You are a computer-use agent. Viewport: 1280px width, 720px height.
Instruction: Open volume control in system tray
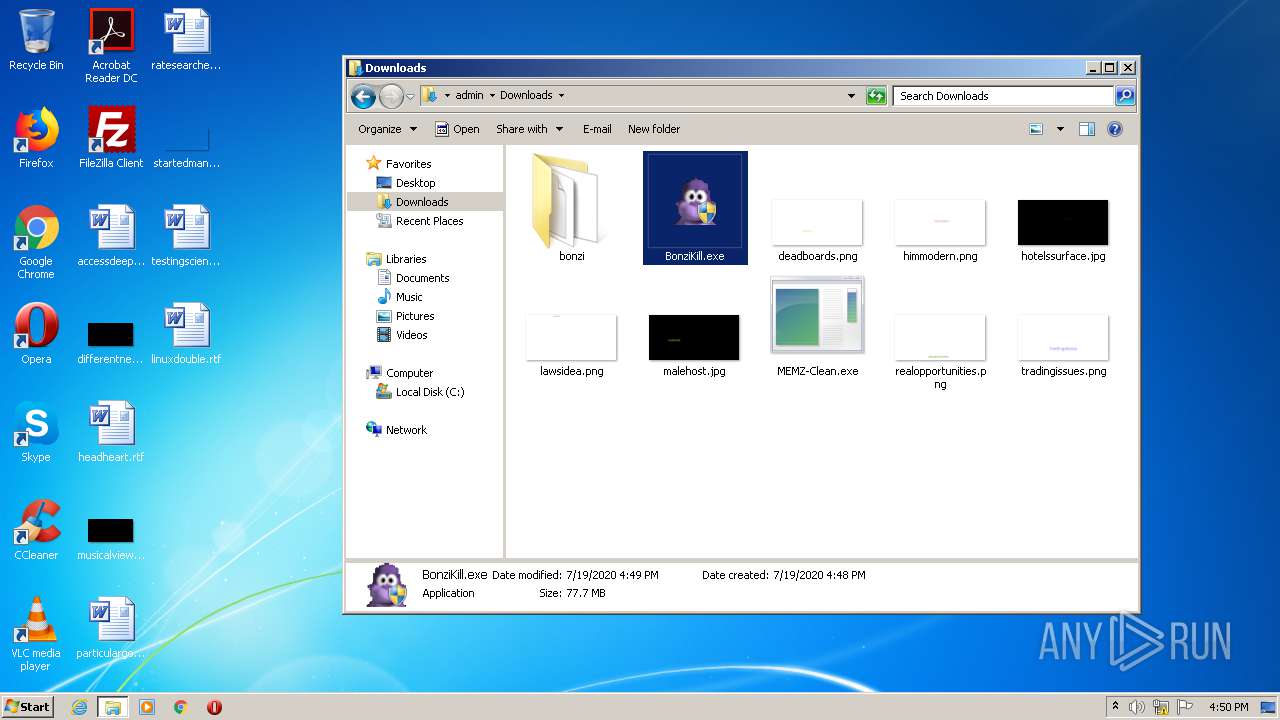1137,707
